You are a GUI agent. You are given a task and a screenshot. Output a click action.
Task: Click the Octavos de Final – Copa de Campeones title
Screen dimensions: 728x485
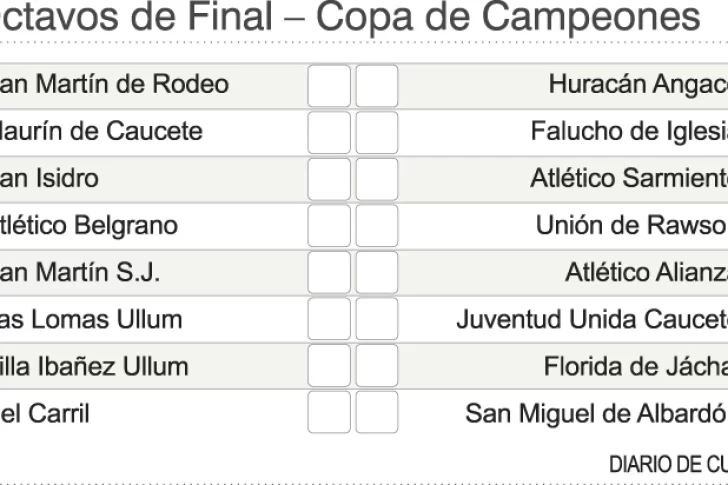[350, 20]
